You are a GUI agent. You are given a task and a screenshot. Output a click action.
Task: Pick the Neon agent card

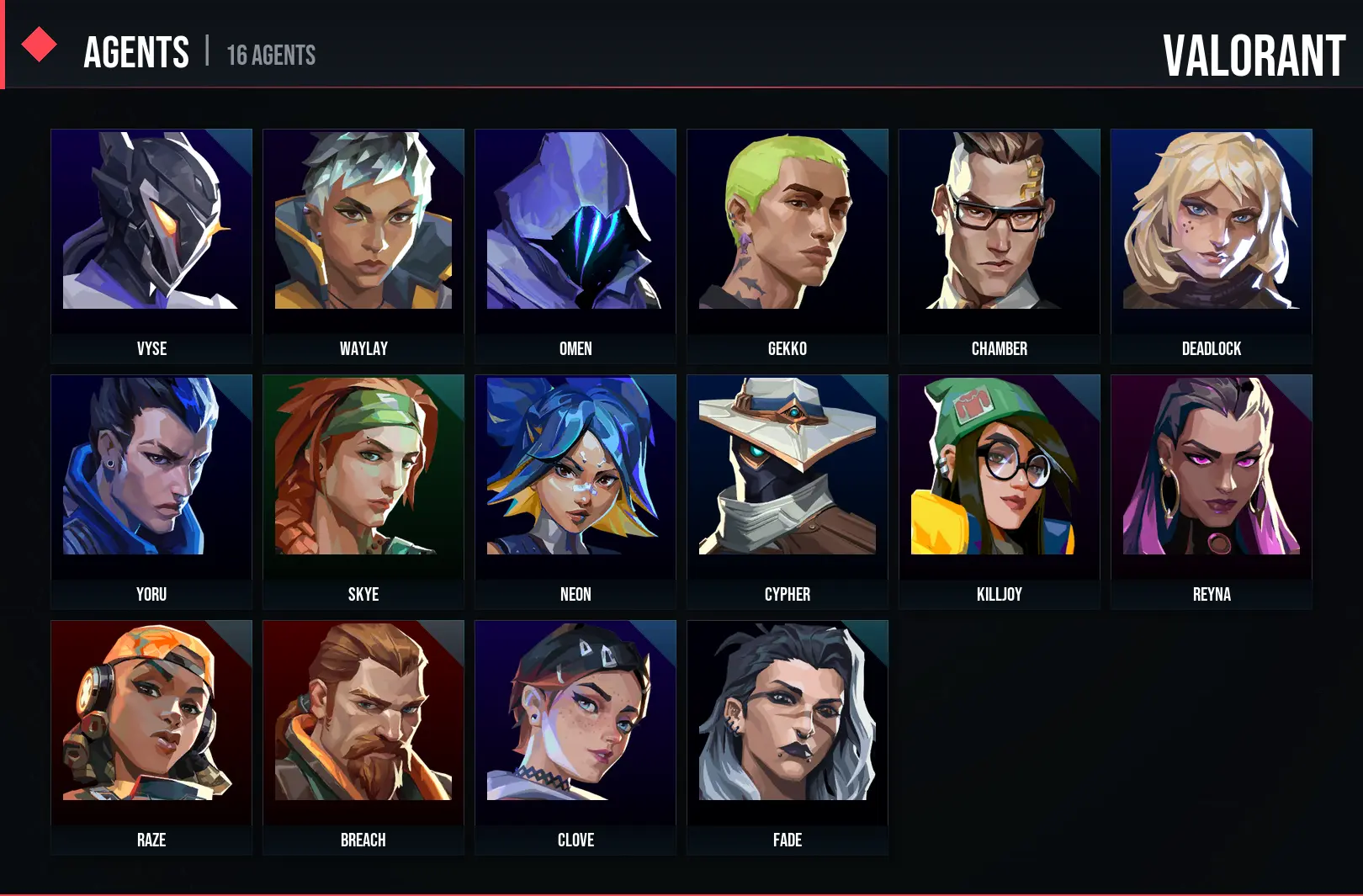[x=575, y=491]
